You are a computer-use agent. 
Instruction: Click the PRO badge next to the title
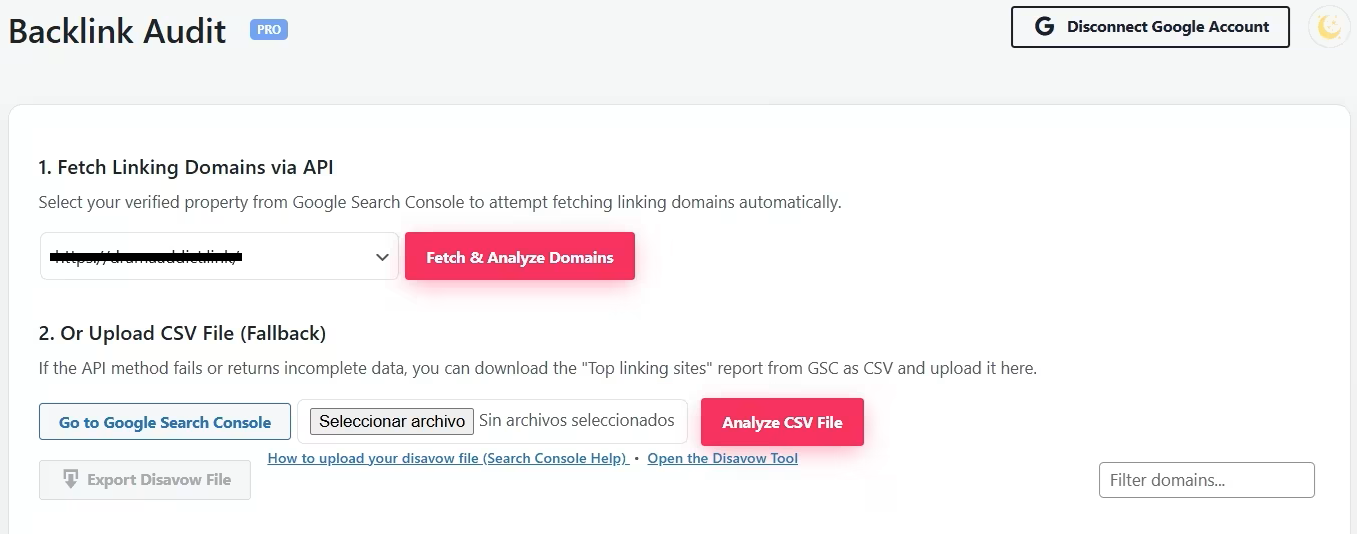(x=269, y=30)
